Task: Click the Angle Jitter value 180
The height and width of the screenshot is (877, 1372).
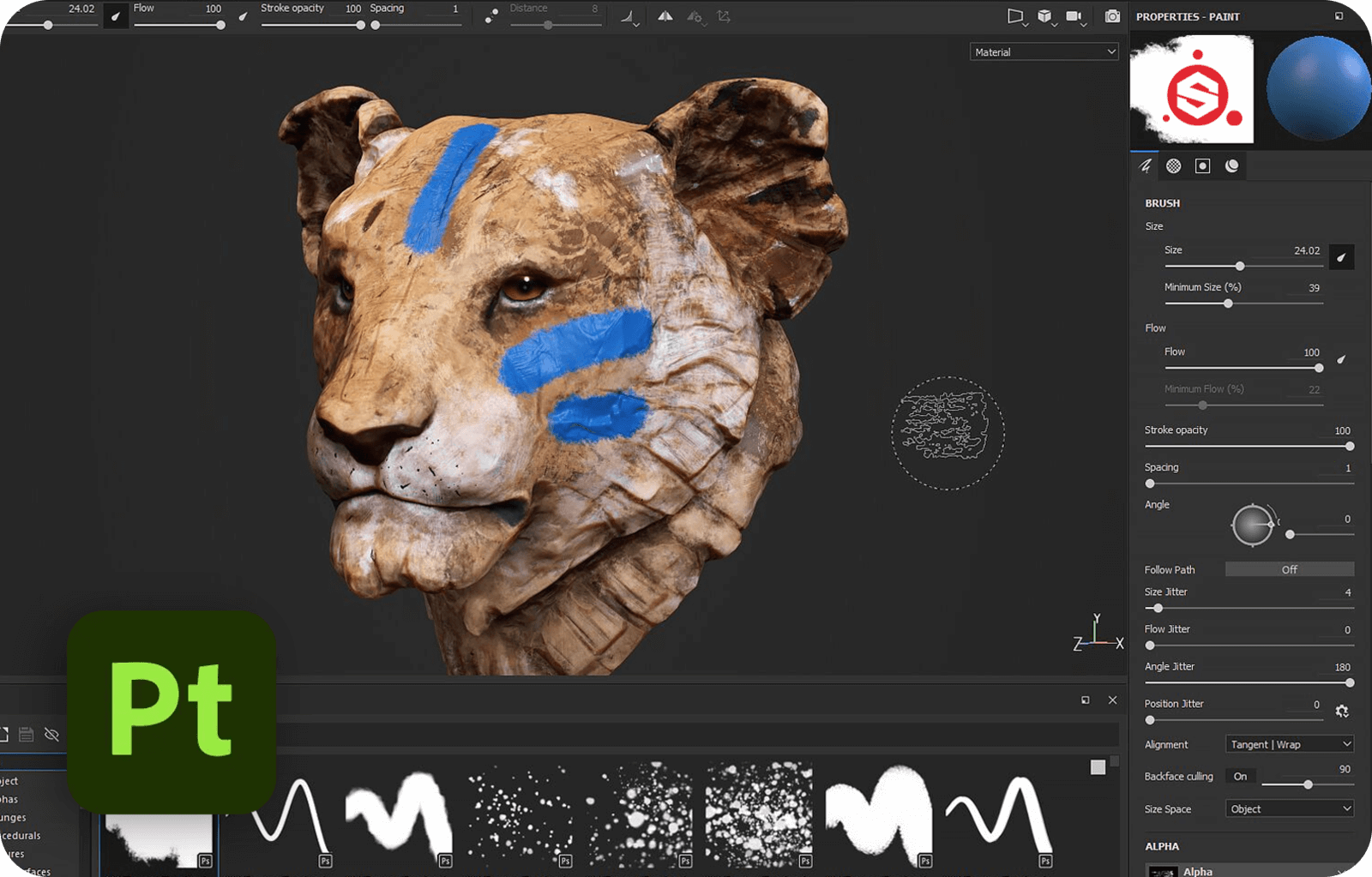Action: [1342, 667]
